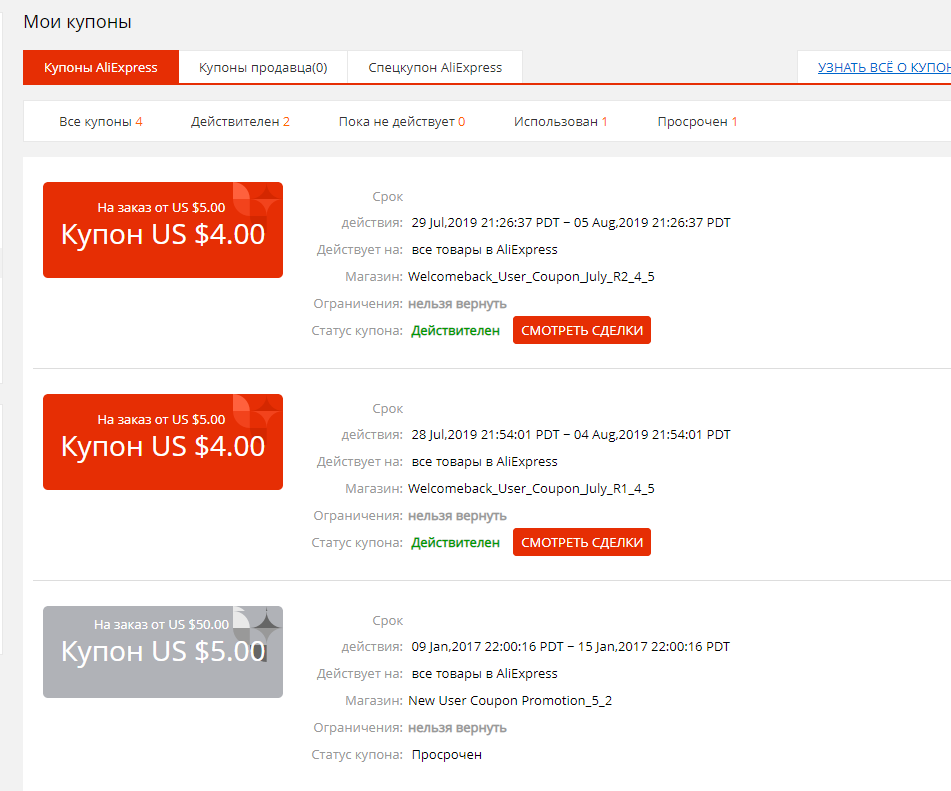Open the Спецкупон AliExpress tab
Image resolution: width=951 pixels, height=791 pixels.
(435, 67)
